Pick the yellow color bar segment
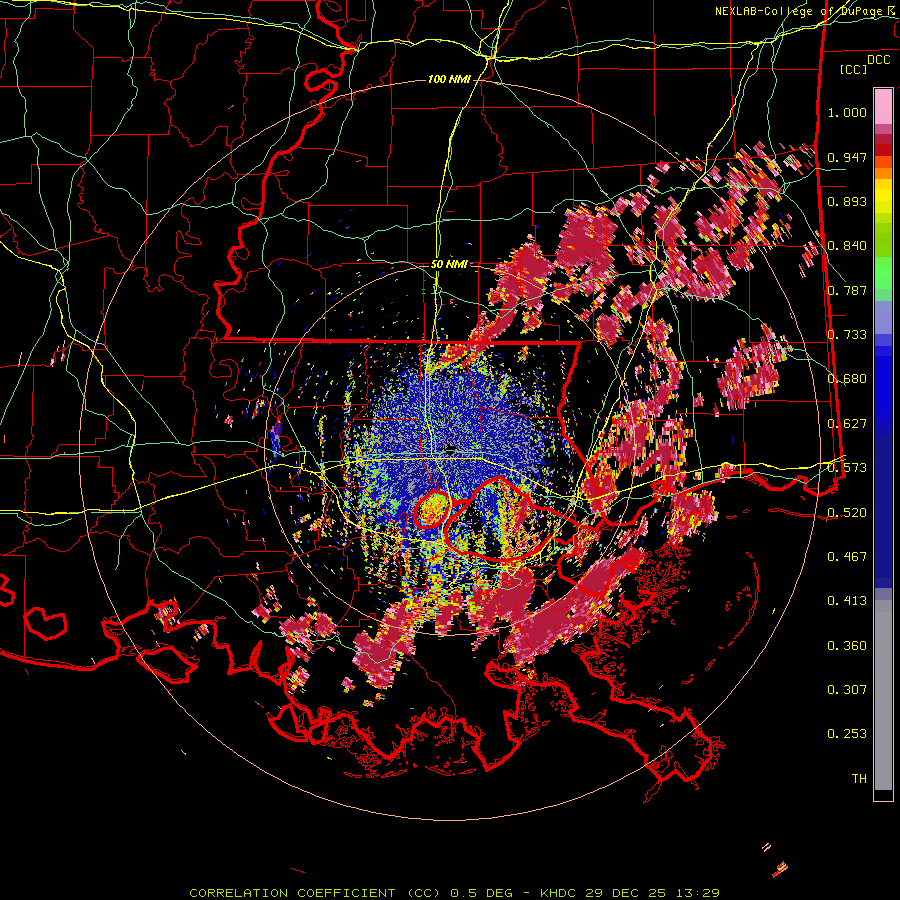900x900 pixels. pyautogui.click(x=883, y=197)
